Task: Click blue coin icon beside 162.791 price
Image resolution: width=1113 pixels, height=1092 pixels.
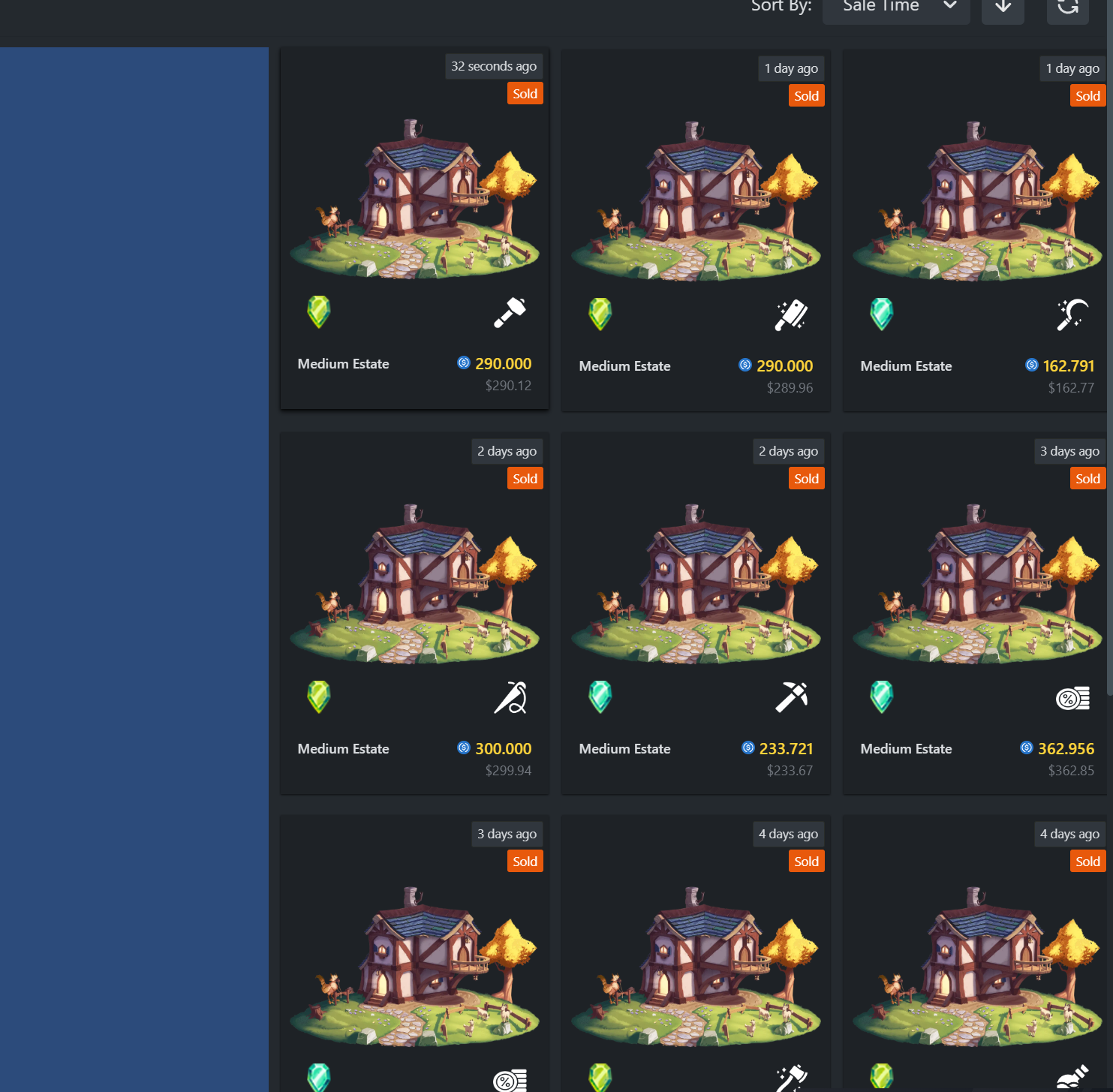Action: pos(1032,365)
